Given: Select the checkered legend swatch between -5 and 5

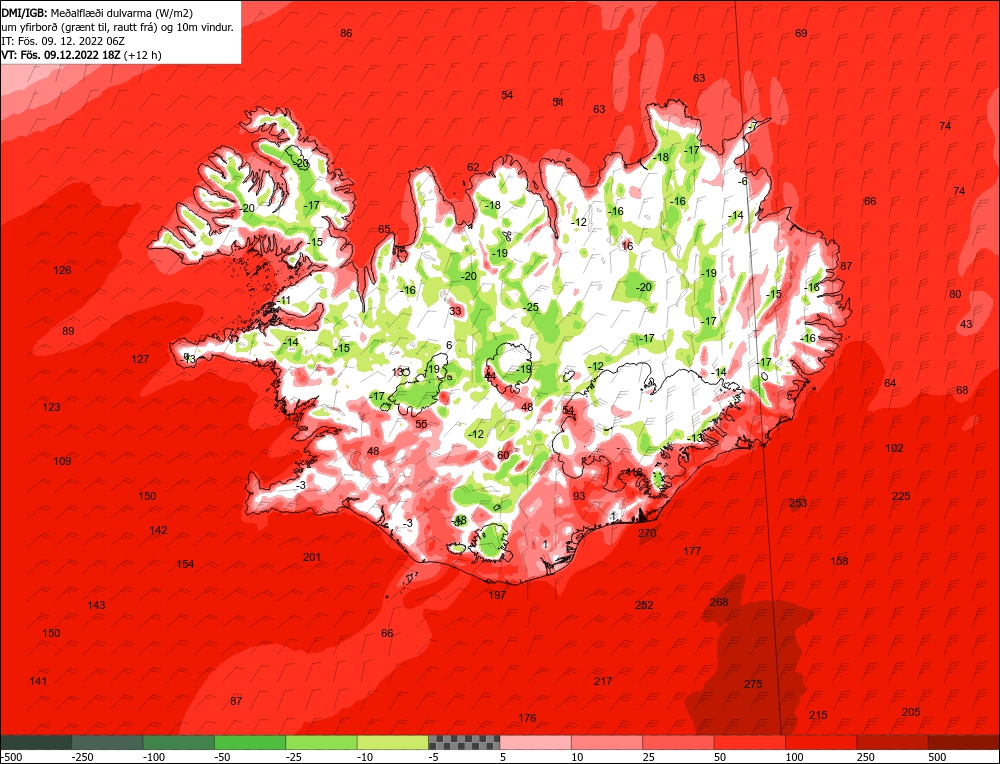Looking at the screenshot, I should (x=464, y=742).
